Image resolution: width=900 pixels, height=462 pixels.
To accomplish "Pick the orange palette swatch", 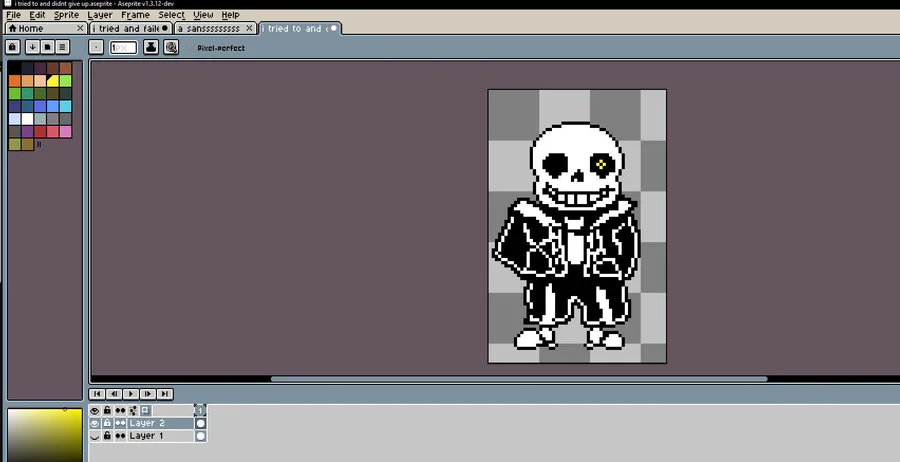I will 14,81.
